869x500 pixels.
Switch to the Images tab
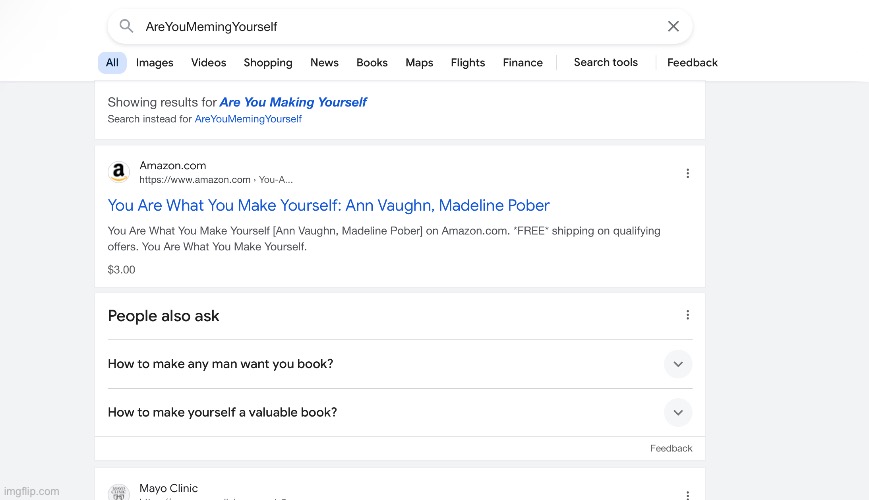click(x=155, y=63)
